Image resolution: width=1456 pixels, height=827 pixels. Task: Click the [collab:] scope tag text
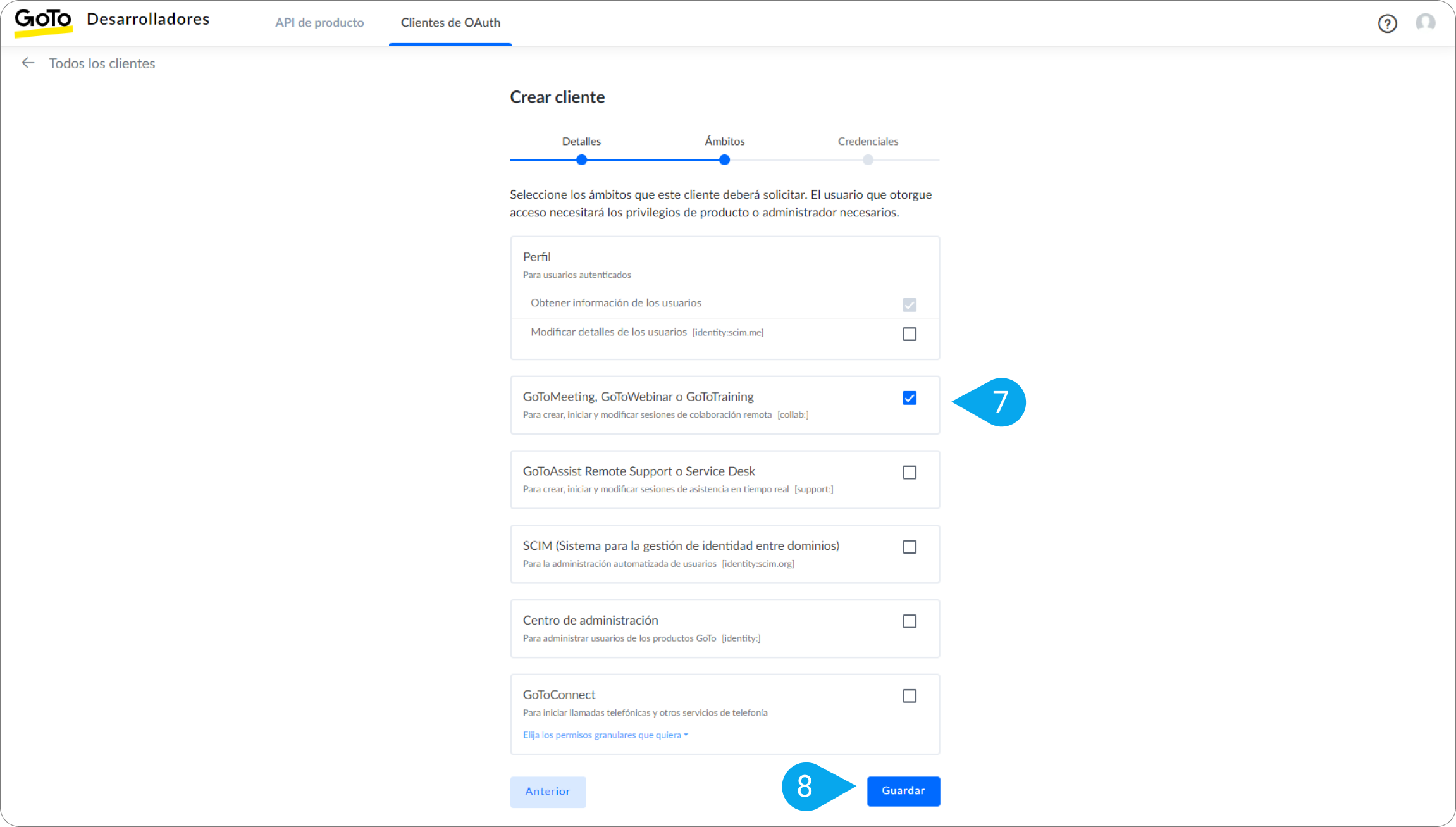[x=793, y=415]
